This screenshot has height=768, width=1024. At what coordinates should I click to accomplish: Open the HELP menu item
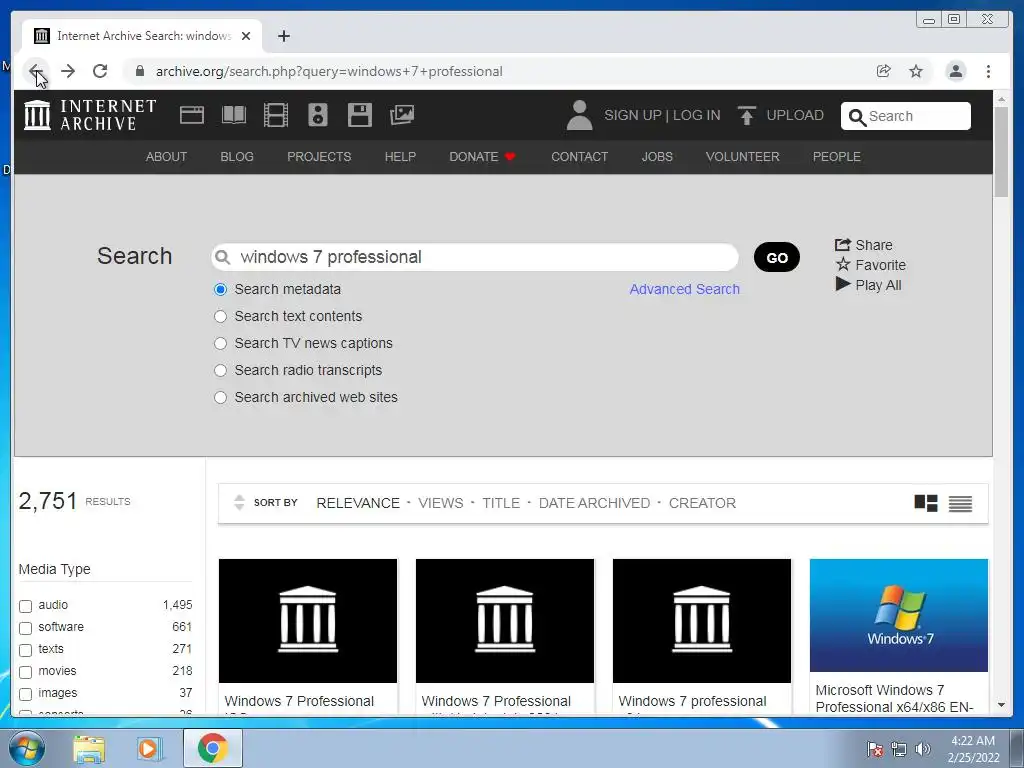click(400, 157)
